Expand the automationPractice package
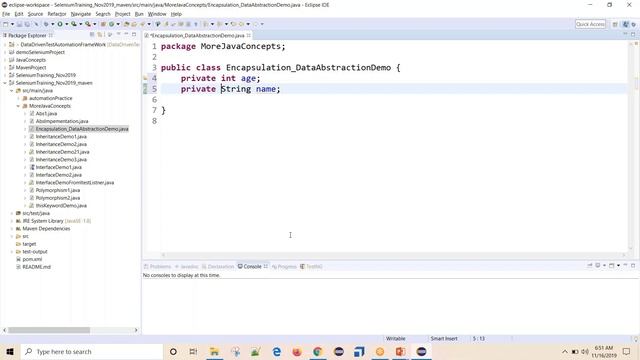The width and height of the screenshot is (640, 360). coord(18,98)
